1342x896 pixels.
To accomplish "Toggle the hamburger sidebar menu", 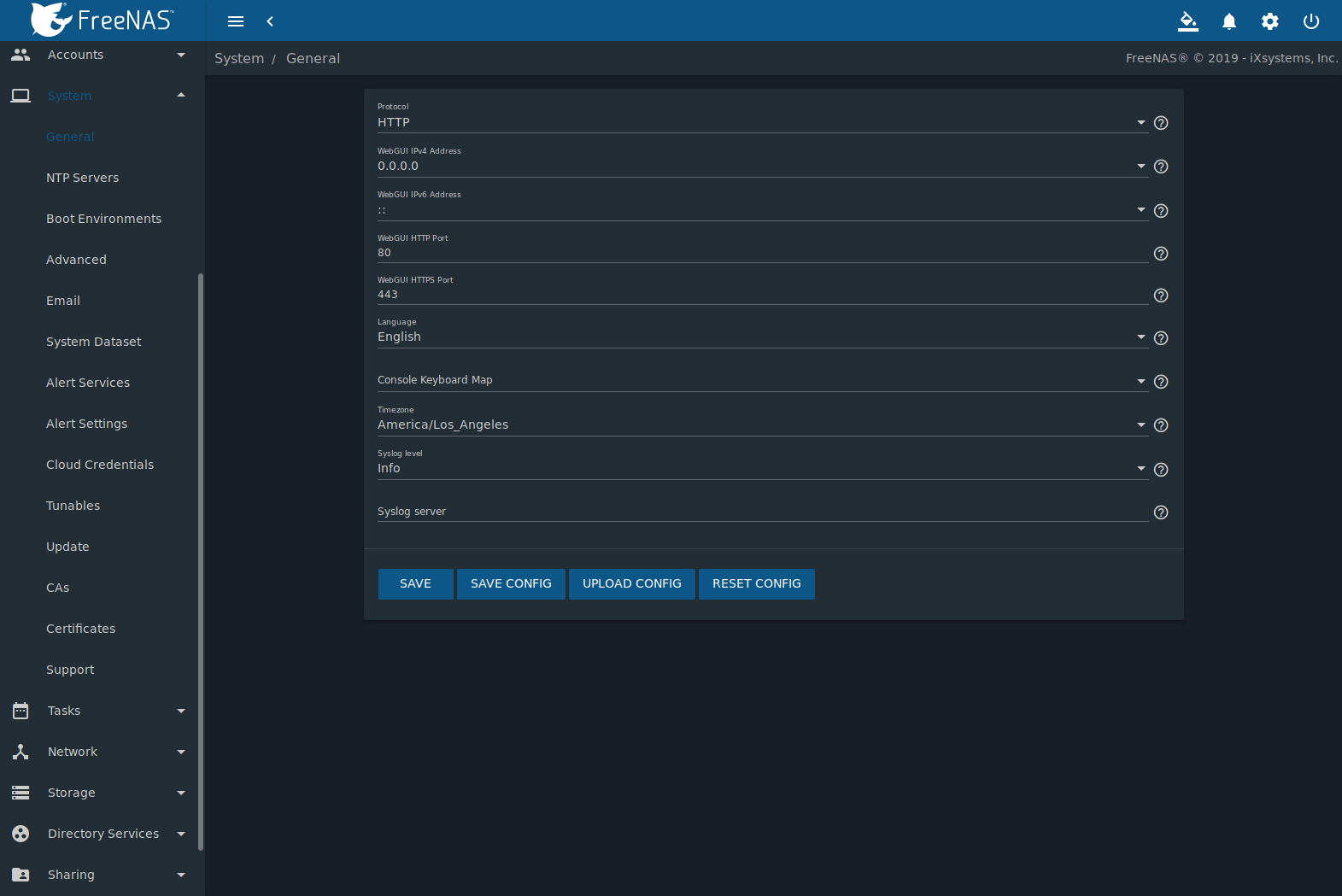I will [236, 21].
